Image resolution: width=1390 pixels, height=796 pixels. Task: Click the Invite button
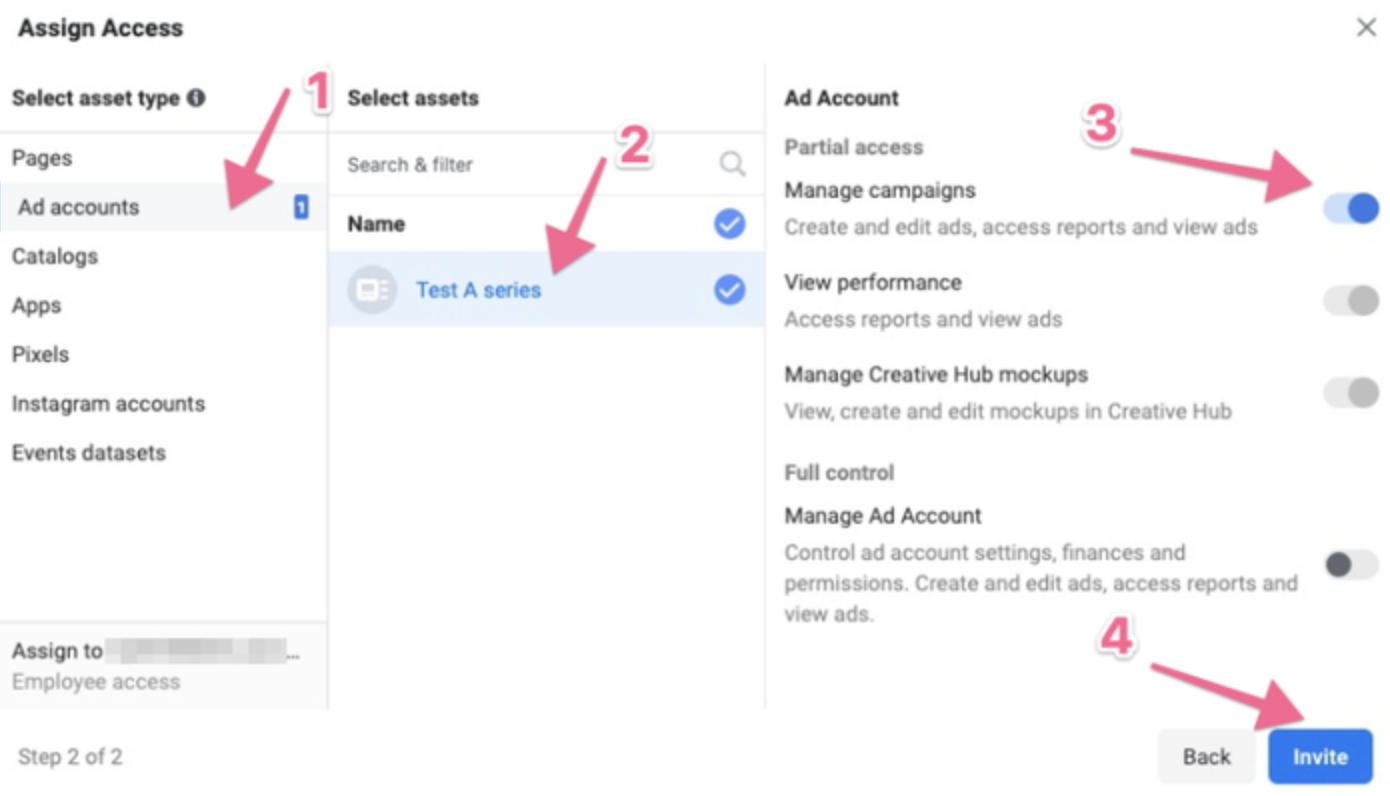click(x=1320, y=756)
